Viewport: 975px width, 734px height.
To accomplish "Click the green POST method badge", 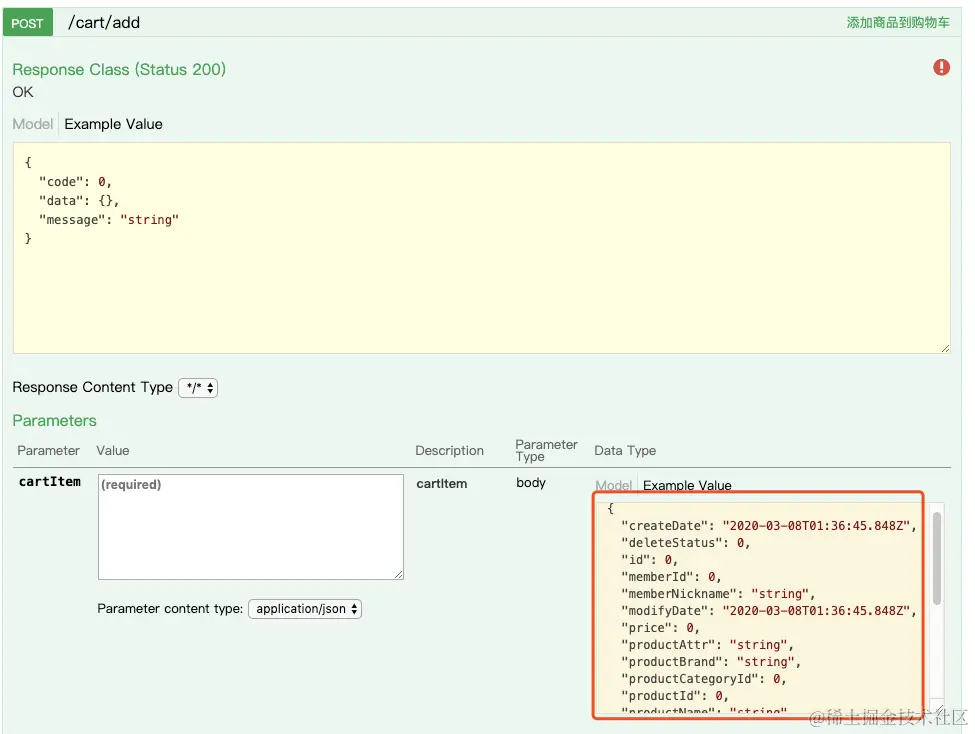I will 27,23.
